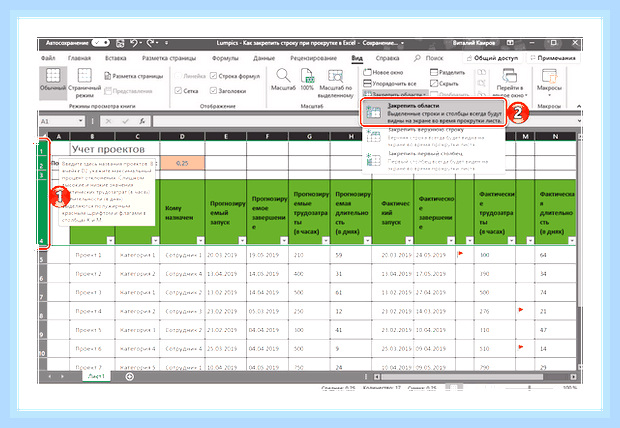Click red flag in Проект 4 row
Image resolution: width=620 pixels, height=428 pixels.
[521, 310]
